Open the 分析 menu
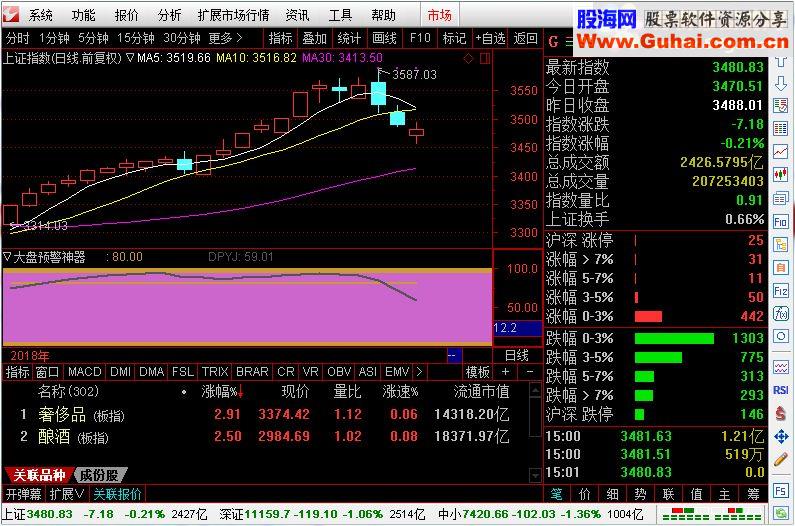 [x=169, y=15]
